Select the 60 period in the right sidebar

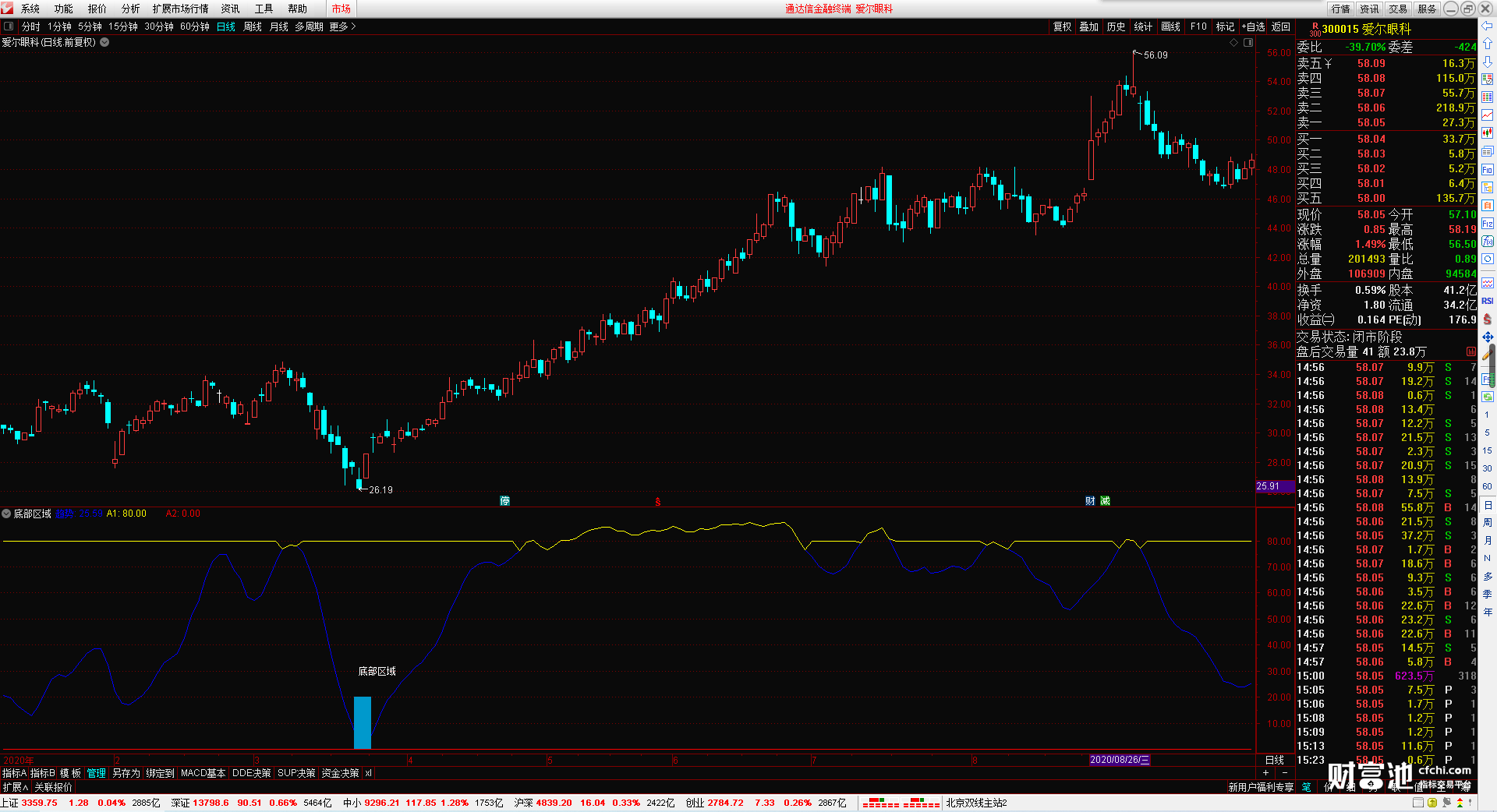1488,486
